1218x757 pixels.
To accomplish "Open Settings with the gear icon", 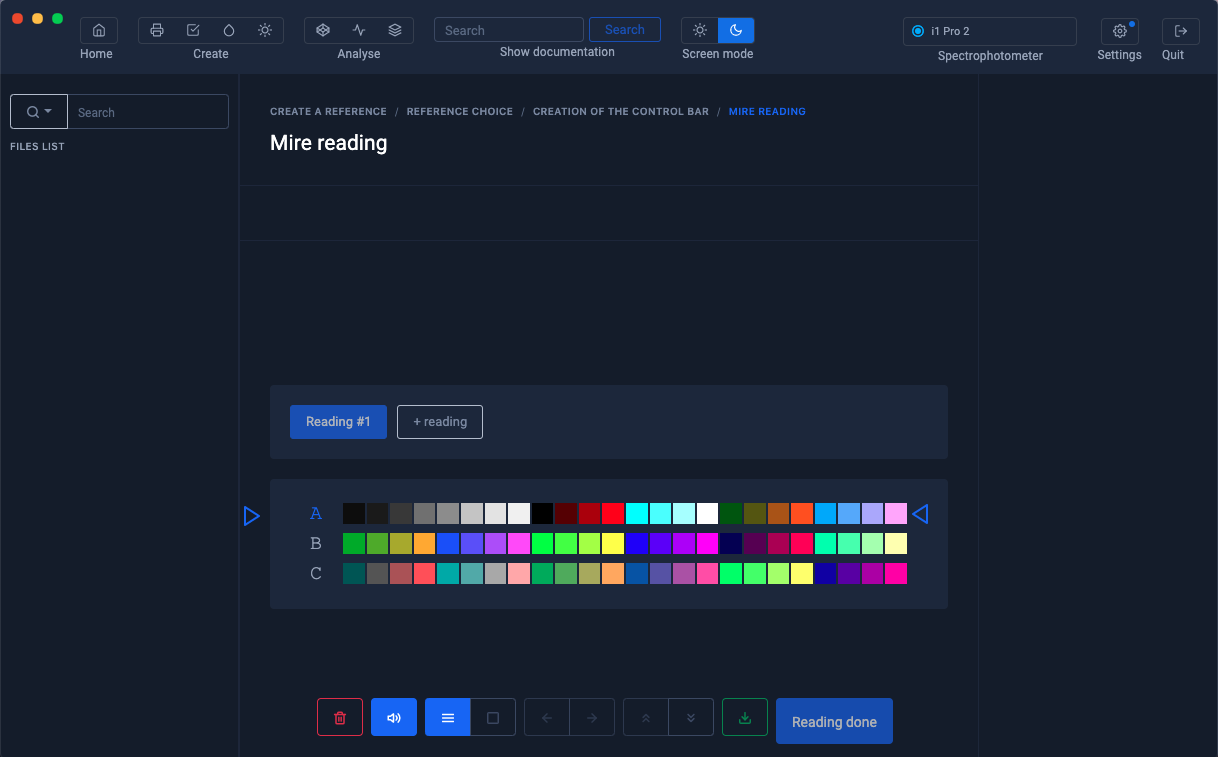I will pos(1120,31).
